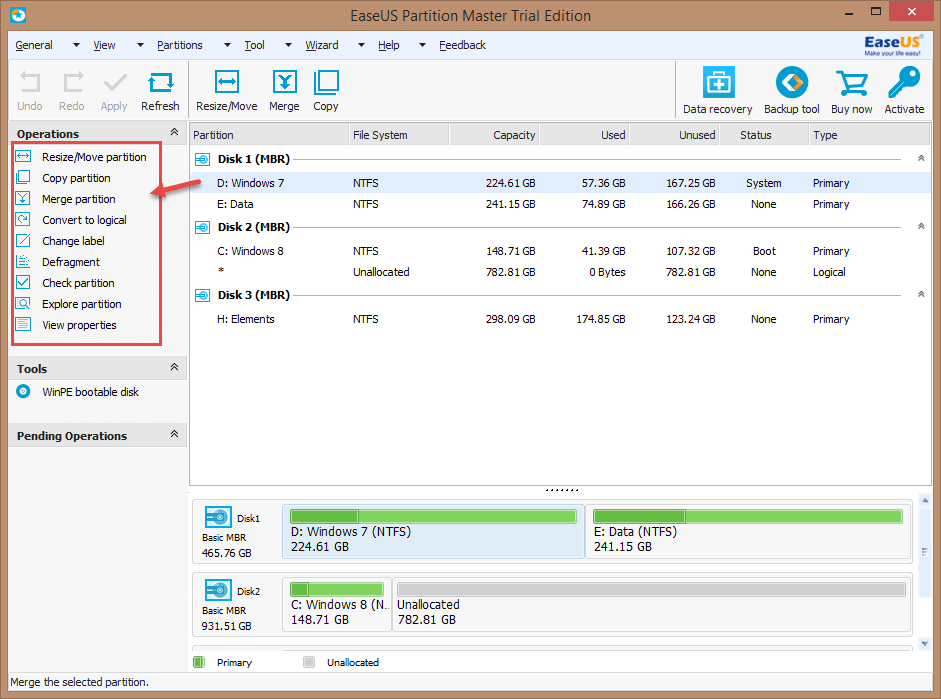This screenshot has height=699, width=941.
Task: Open the Wizard menu
Action: point(322,45)
